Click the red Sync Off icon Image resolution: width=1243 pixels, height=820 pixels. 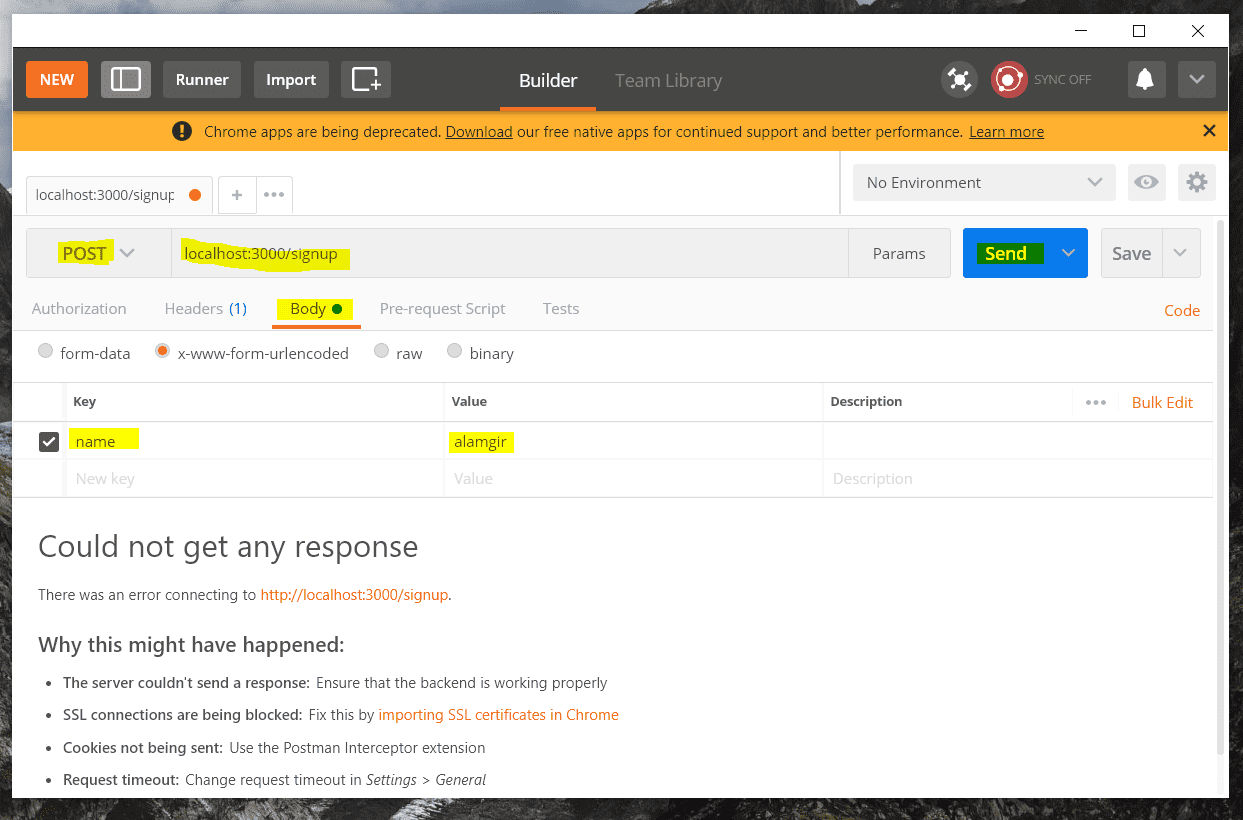pyautogui.click(x=1009, y=80)
